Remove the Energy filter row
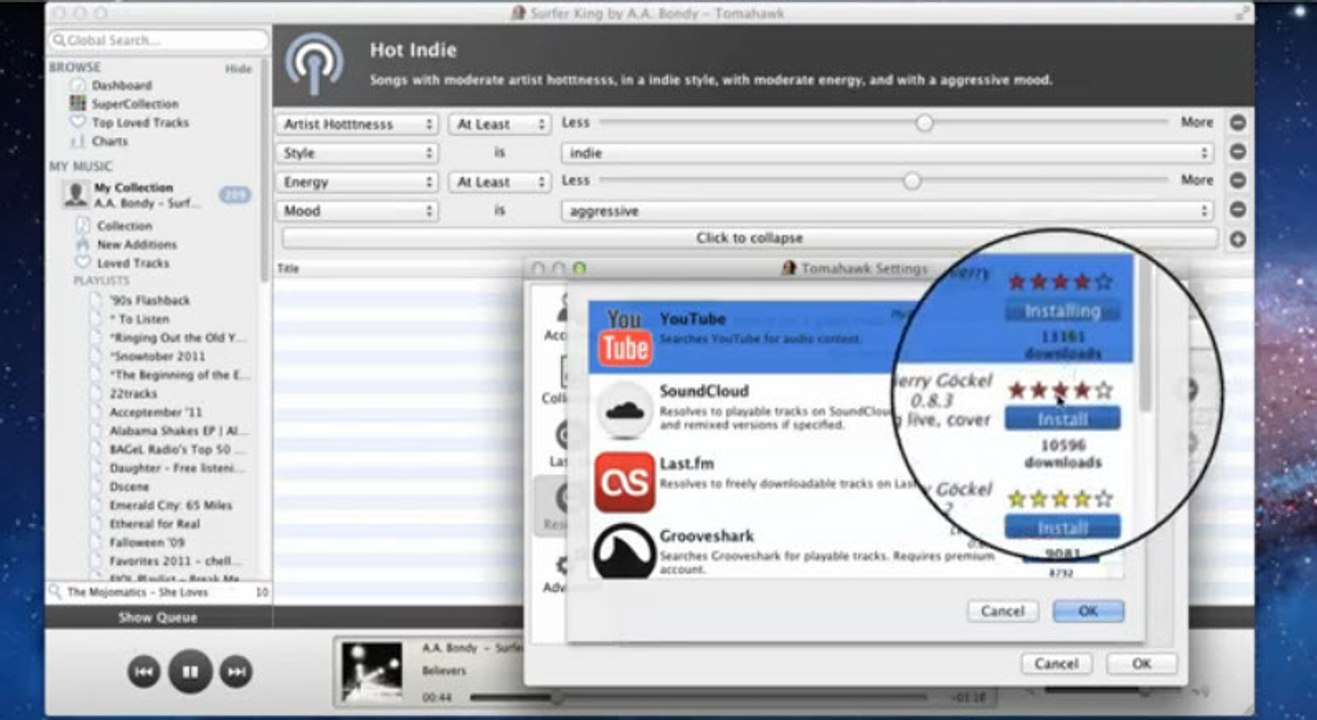Viewport: 1317px width, 720px height. click(1237, 182)
